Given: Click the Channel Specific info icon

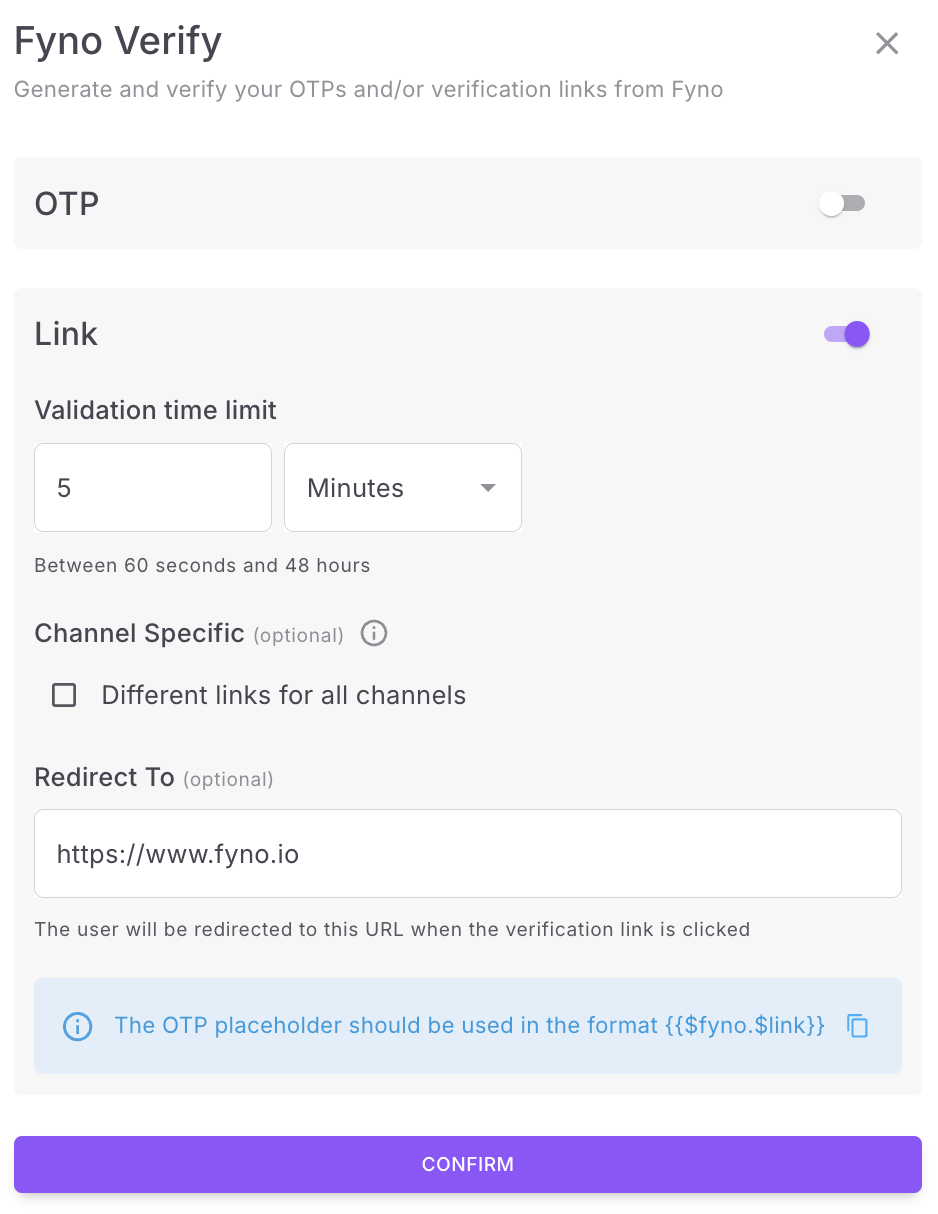Looking at the screenshot, I should (374, 634).
